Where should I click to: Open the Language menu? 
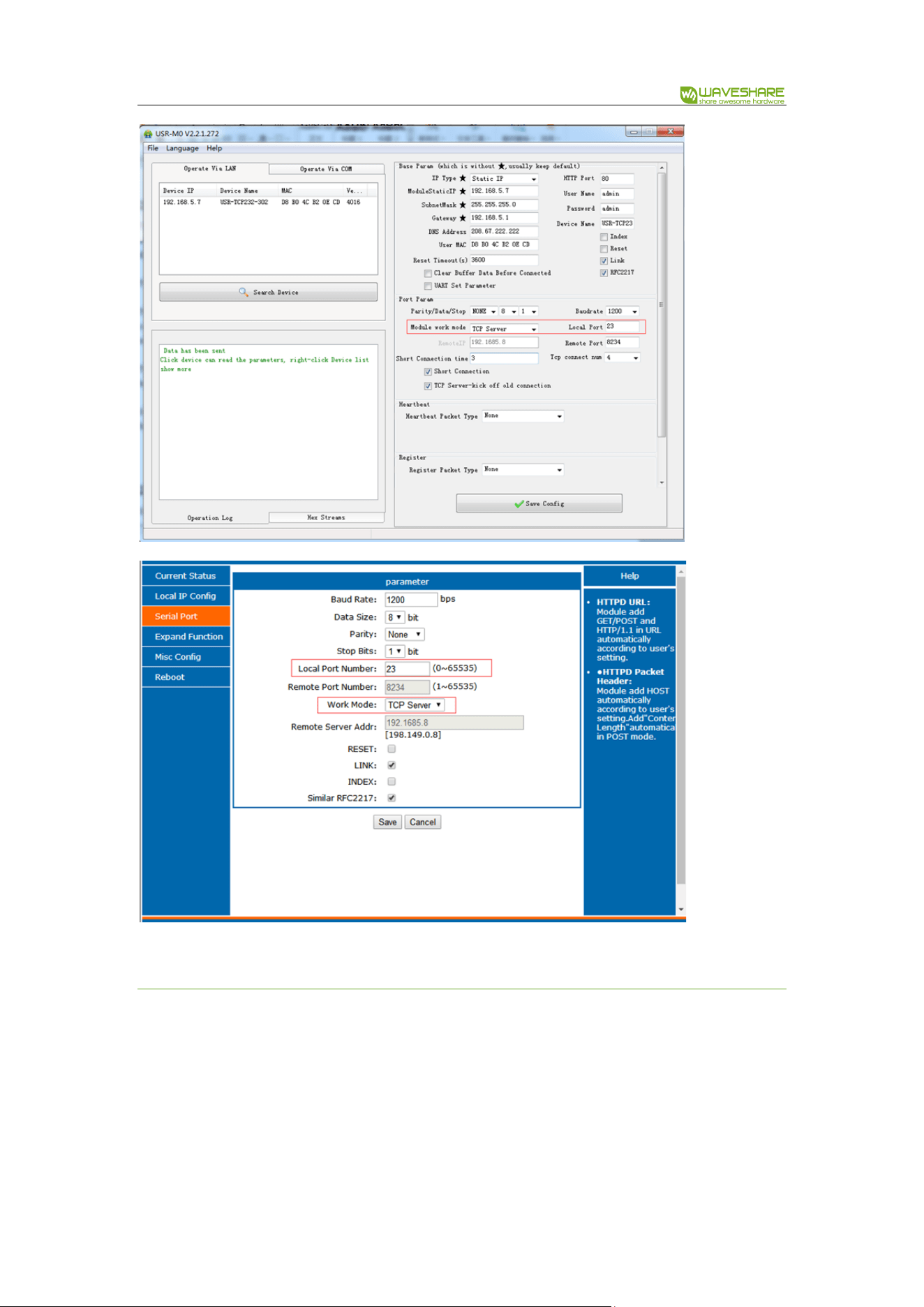[182, 148]
